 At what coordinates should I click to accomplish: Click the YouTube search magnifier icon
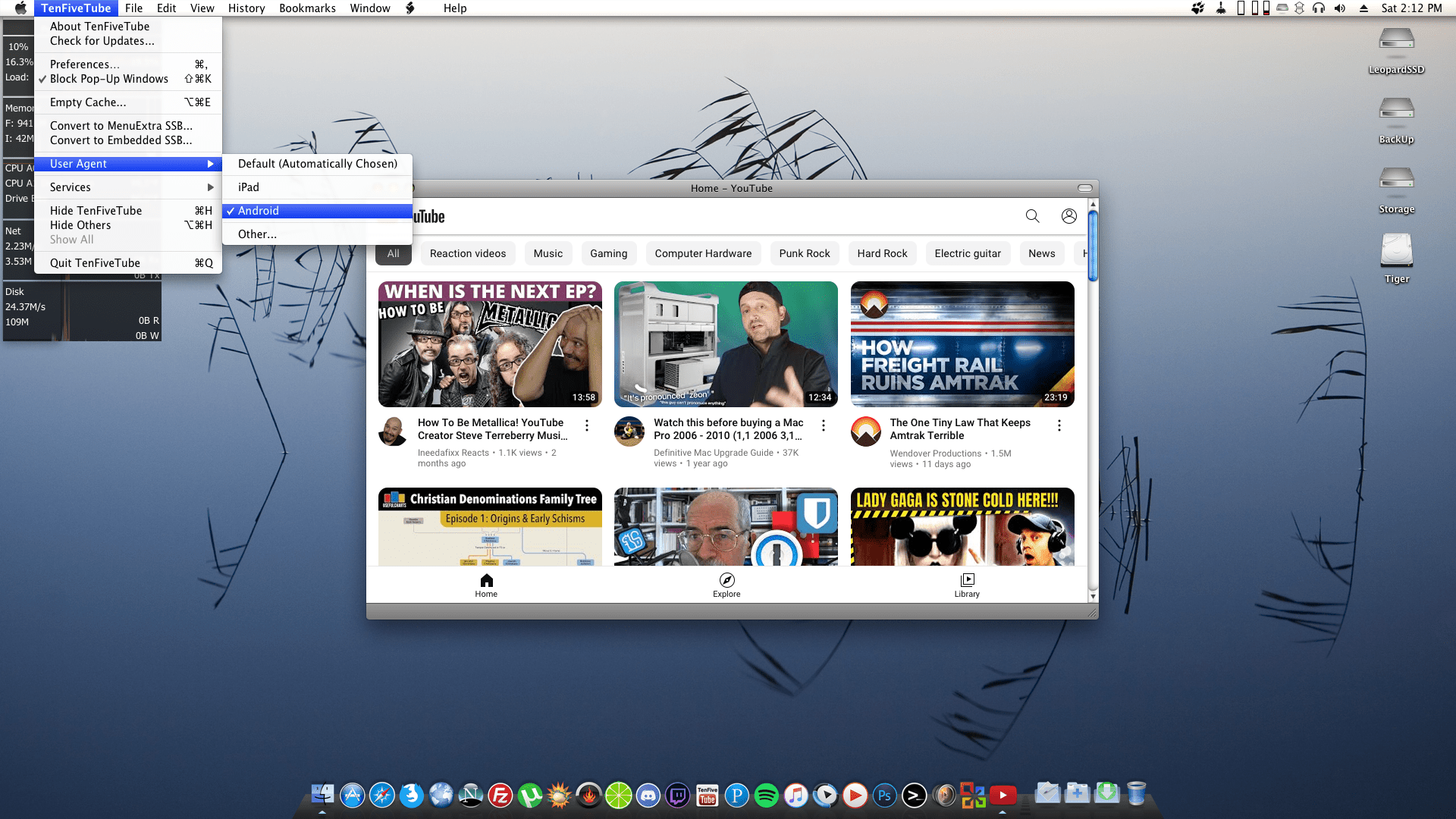(1032, 216)
